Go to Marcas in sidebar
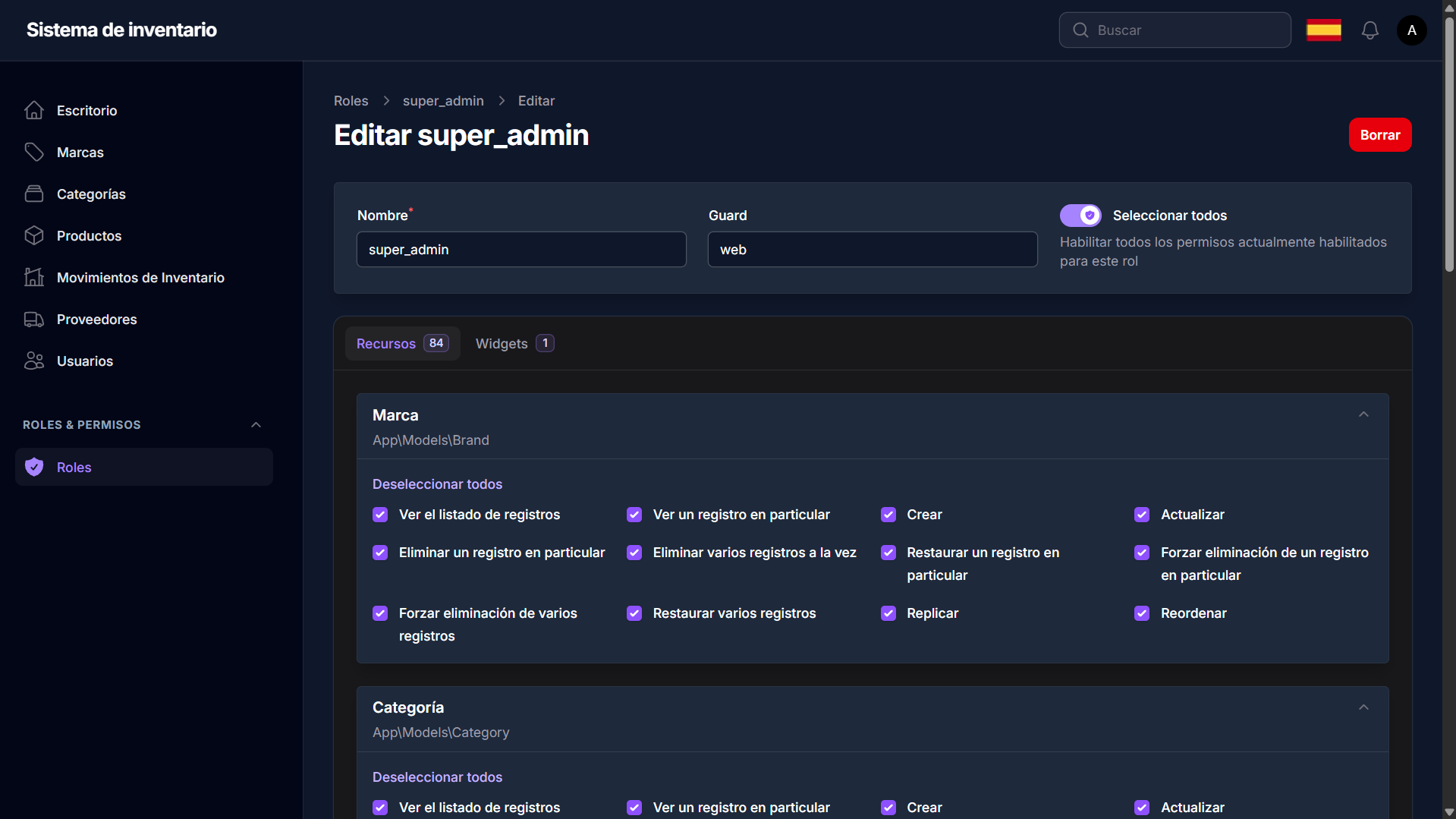Viewport: 1456px width, 819px height. (144, 152)
